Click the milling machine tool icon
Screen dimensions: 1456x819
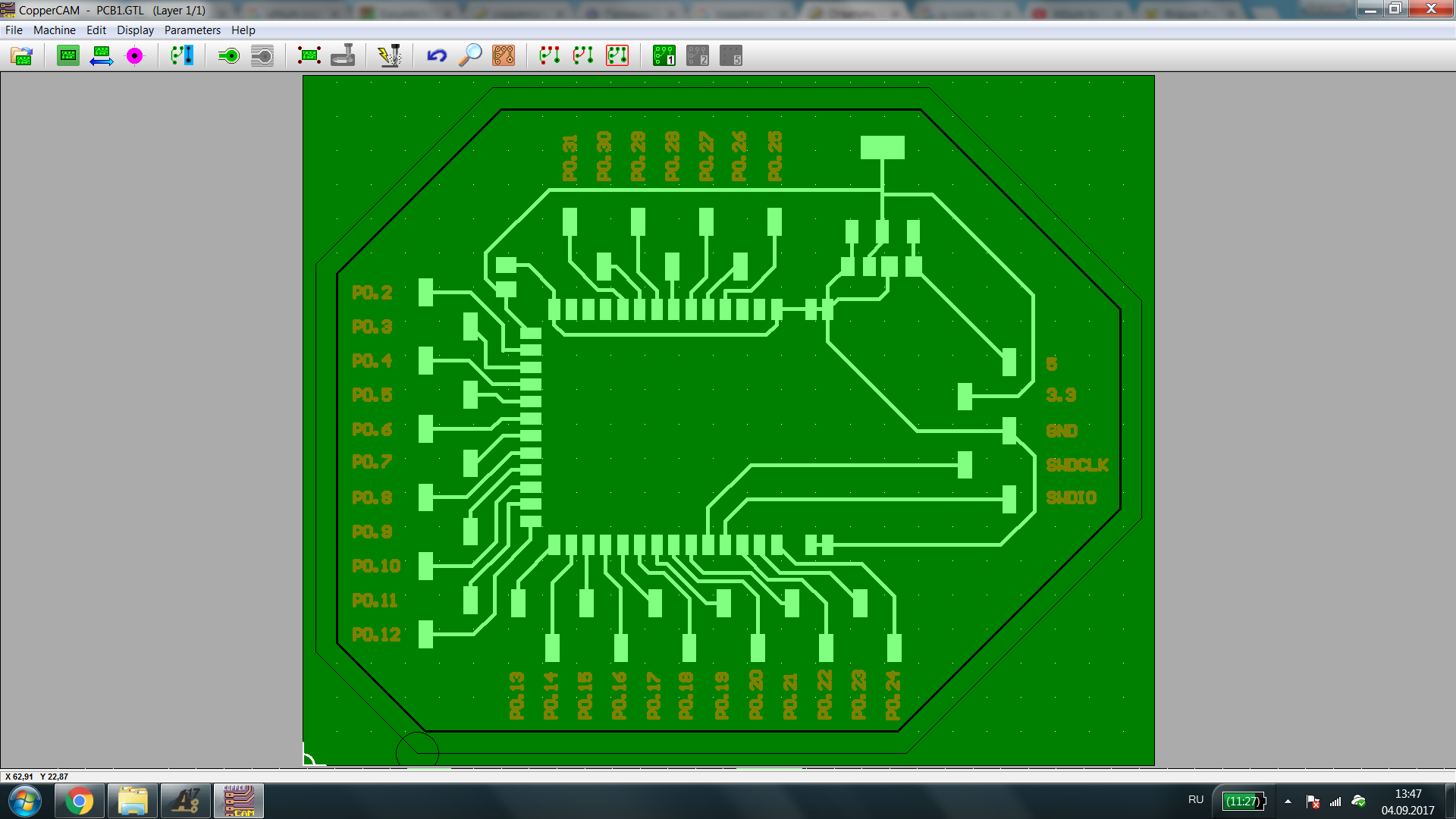[x=343, y=56]
